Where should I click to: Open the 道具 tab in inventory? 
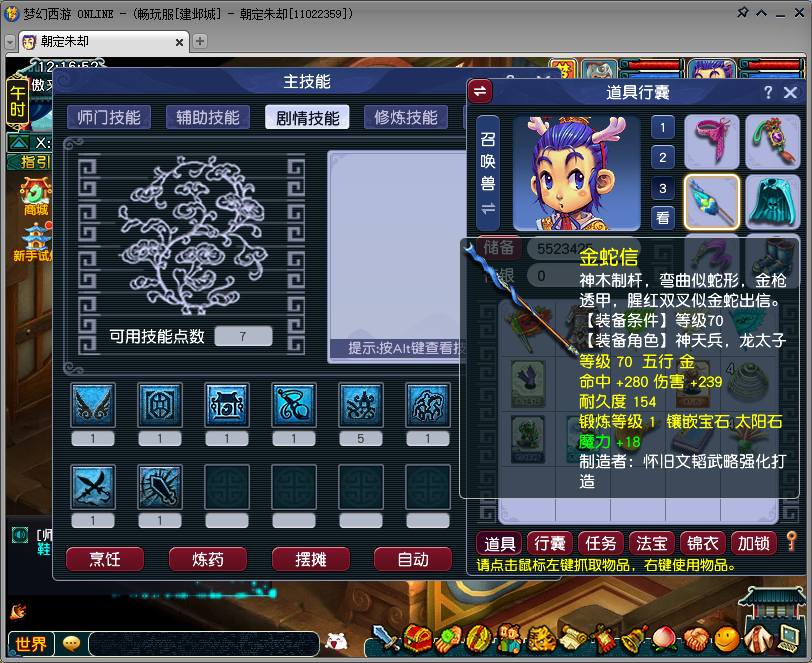[499, 543]
